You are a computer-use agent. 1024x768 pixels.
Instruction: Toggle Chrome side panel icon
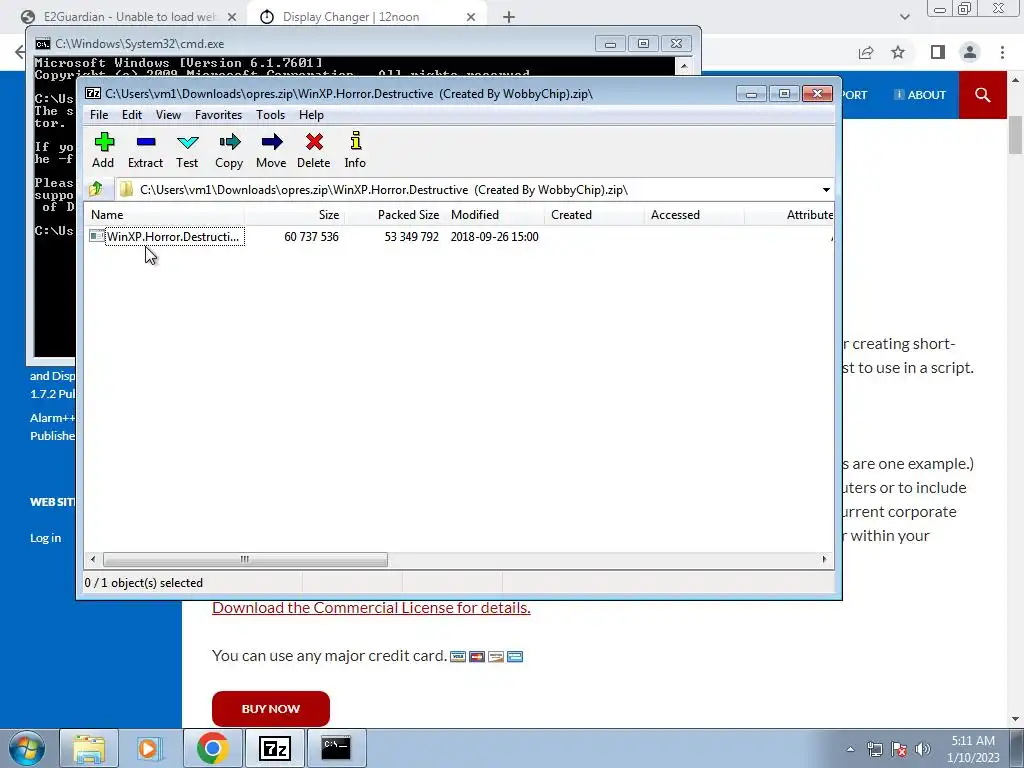point(938,52)
